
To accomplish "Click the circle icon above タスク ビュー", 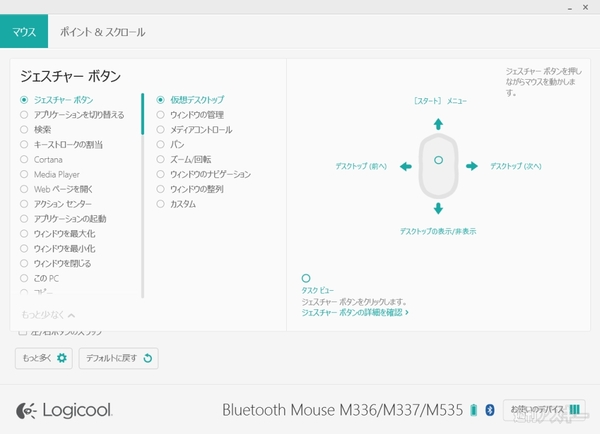I will point(306,278).
